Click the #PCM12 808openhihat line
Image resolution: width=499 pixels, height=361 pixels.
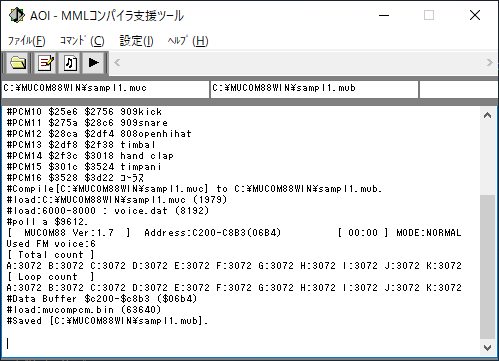[99, 134]
